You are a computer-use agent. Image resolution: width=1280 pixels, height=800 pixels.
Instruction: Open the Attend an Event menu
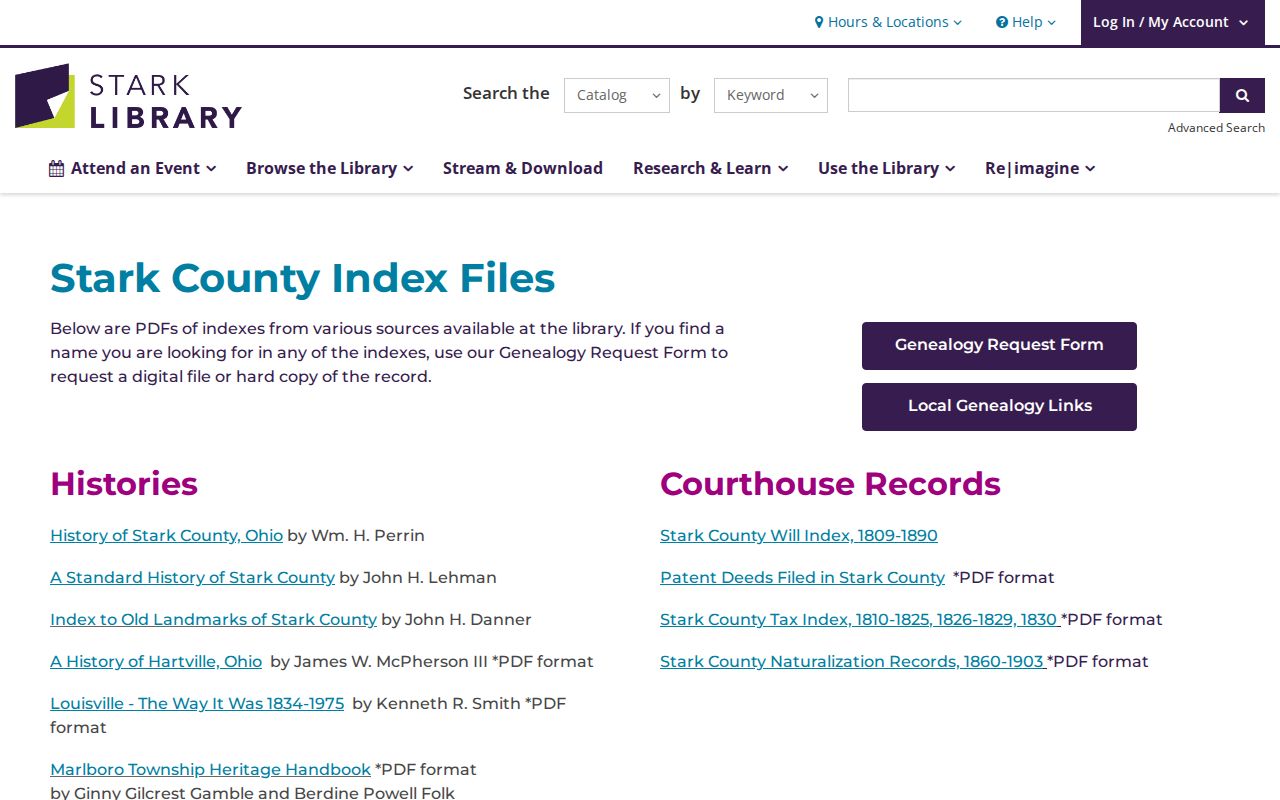coord(133,168)
